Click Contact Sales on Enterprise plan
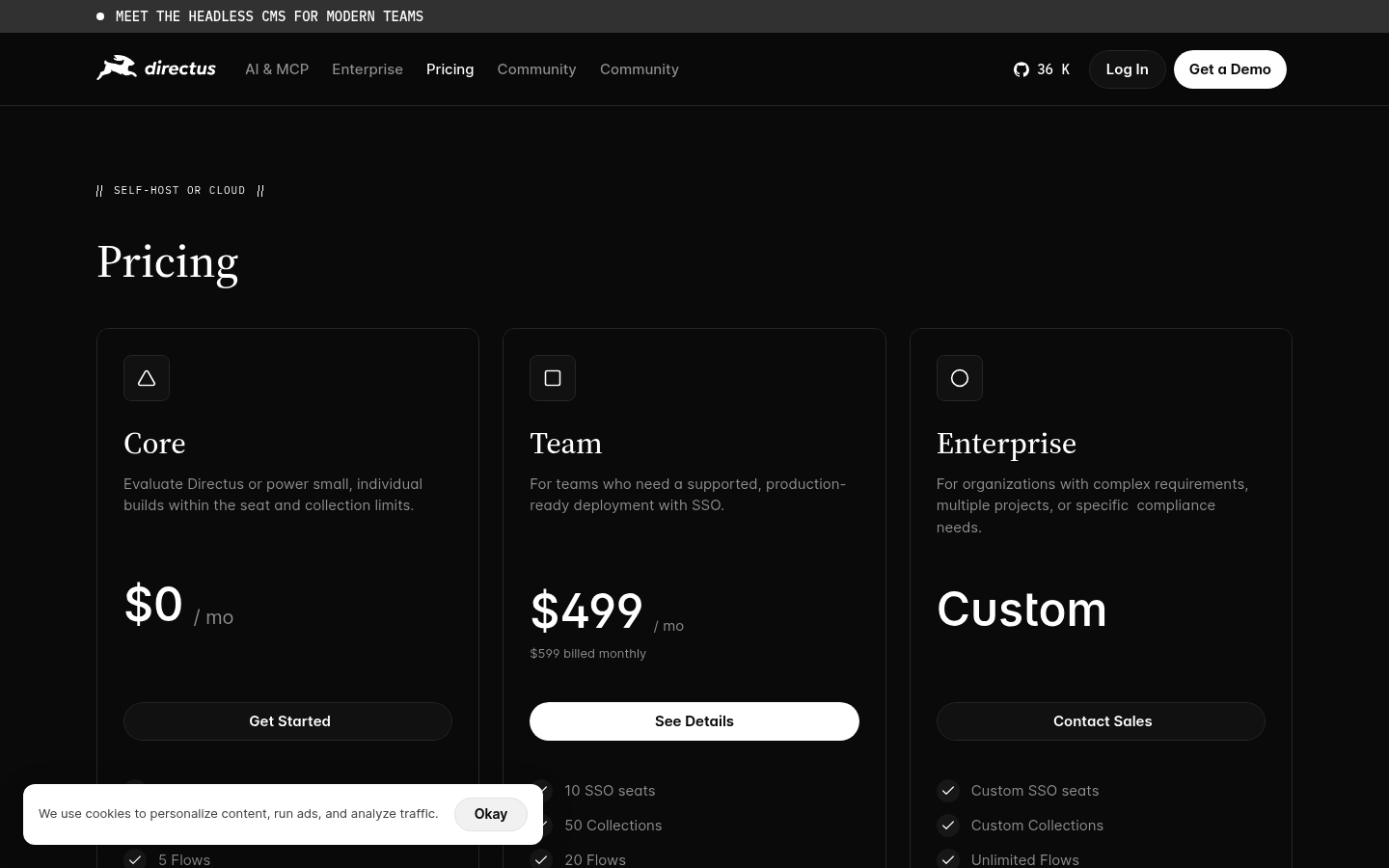 coord(1101,721)
